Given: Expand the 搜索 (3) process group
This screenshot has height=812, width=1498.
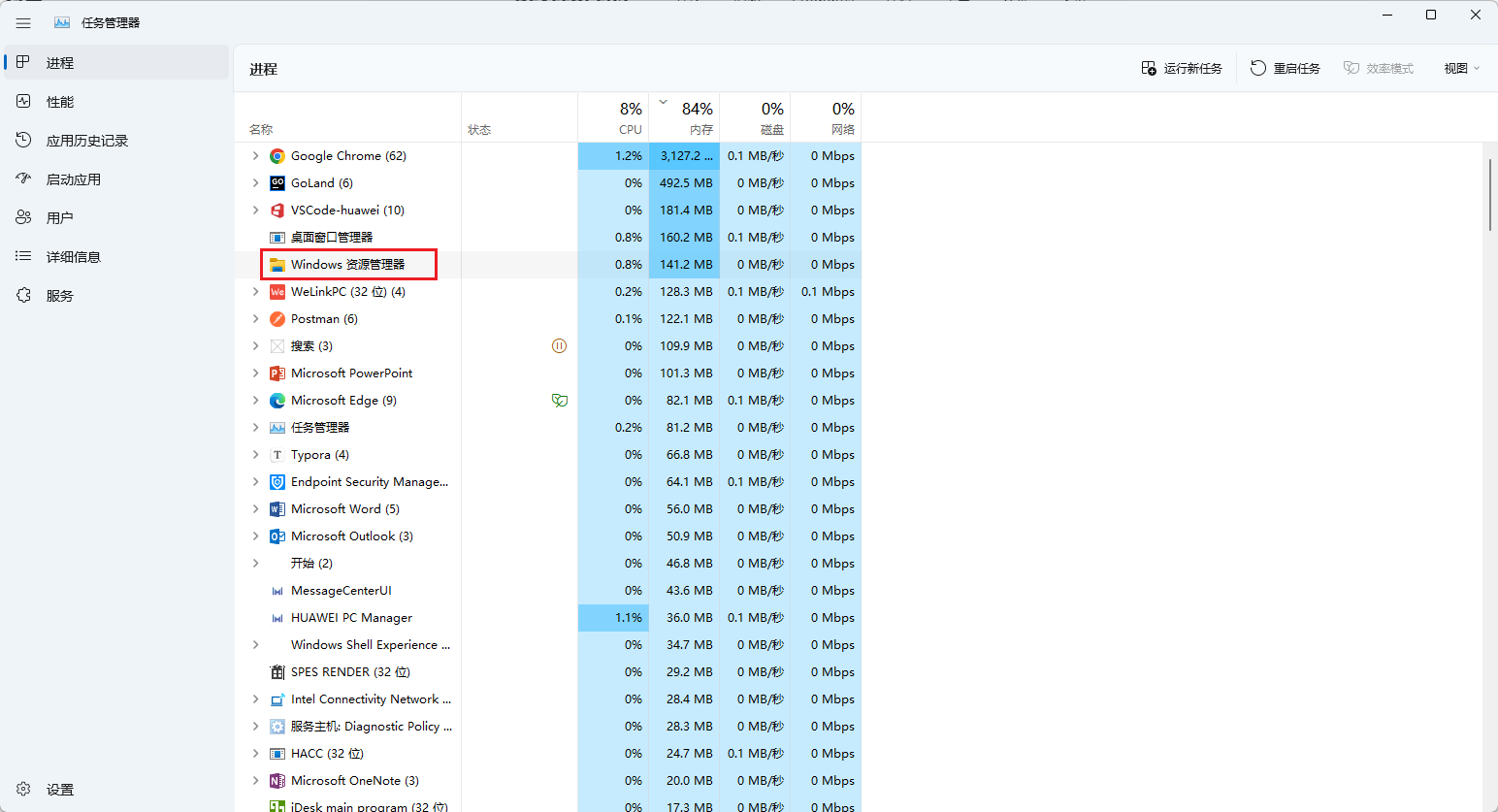Looking at the screenshot, I should (255, 346).
